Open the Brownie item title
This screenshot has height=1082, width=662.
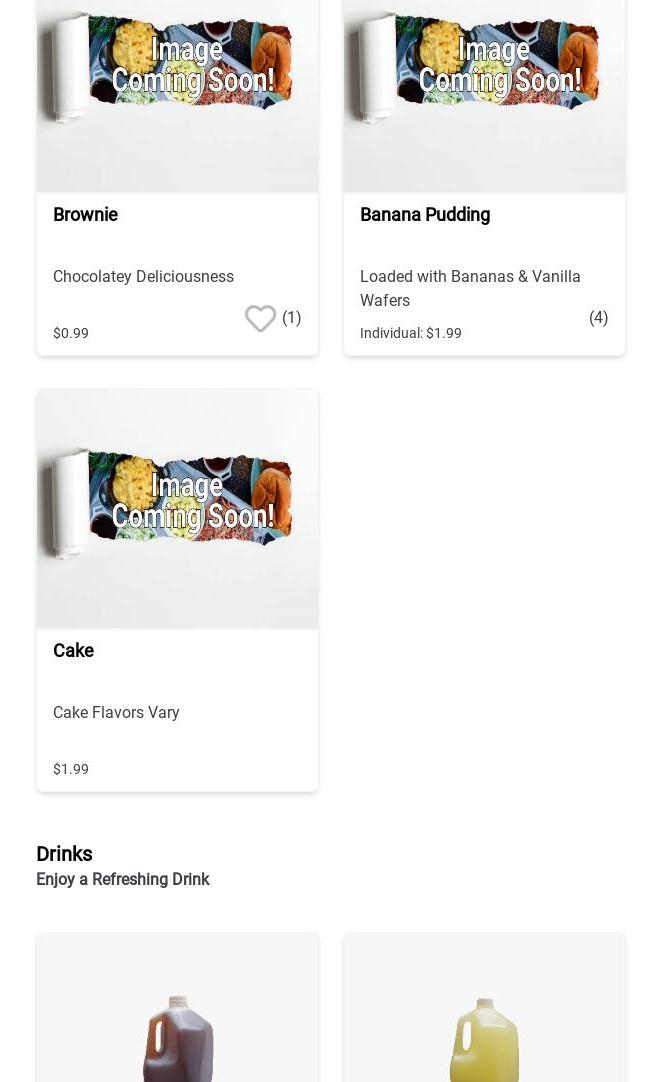point(85,215)
